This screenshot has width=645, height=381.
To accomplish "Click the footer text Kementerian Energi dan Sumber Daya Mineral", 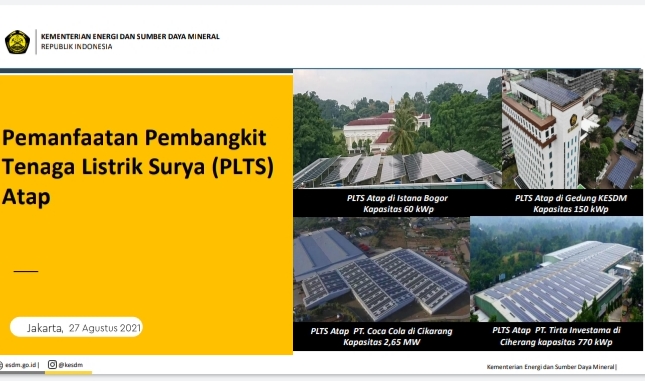I will point(552,367).
